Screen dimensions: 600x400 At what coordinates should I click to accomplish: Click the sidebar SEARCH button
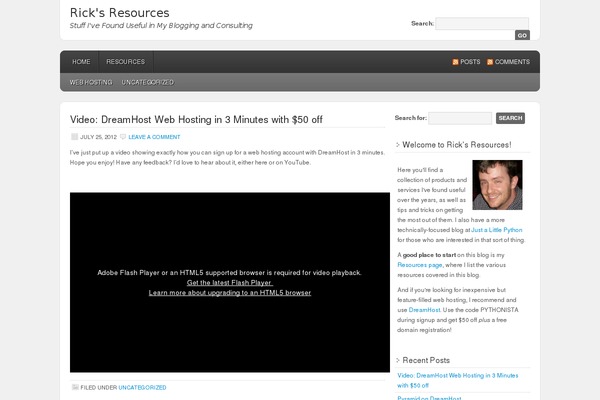[x=510, y=118]
